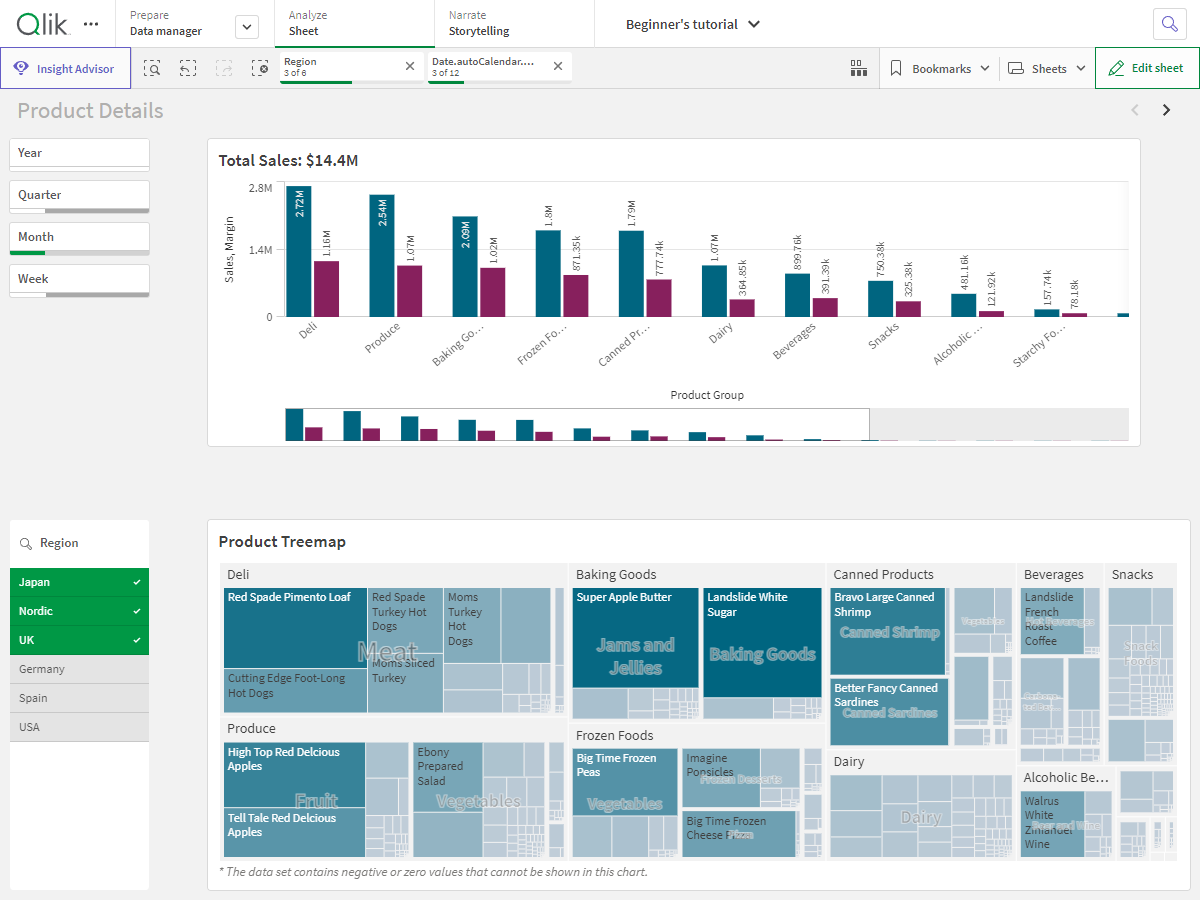Viewport: 1200px width, 900px height.
Task: Click the mini chart scroll handle
Action: click(x=577, y=424)
